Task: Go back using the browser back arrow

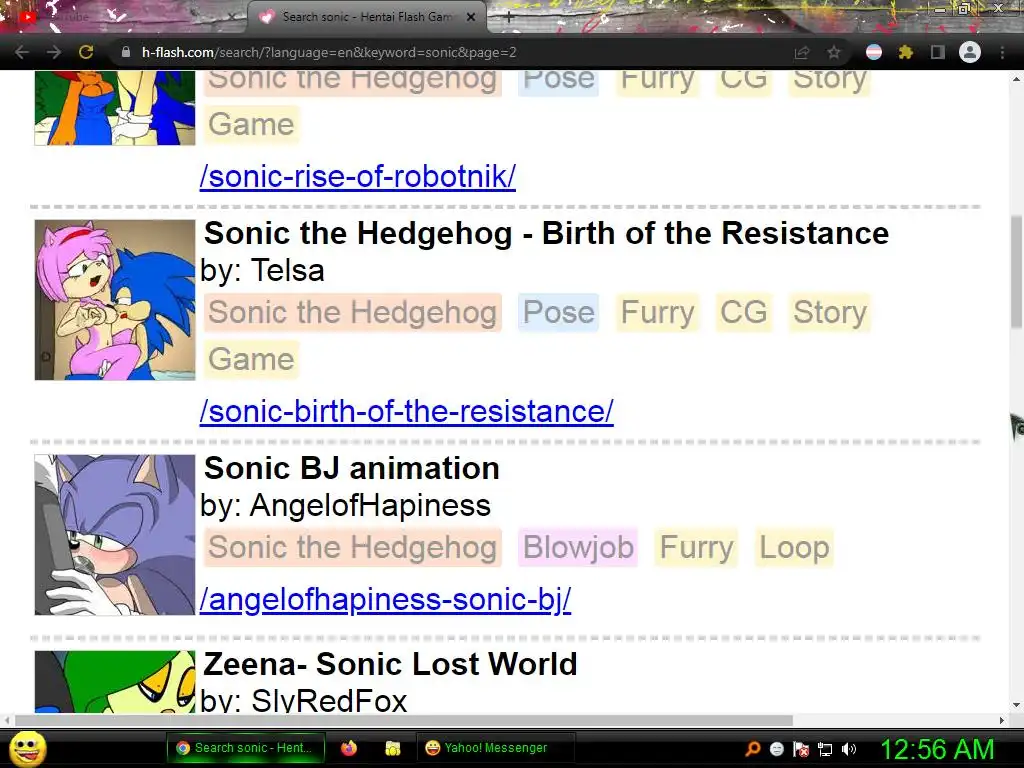Action: tap(22, 52)
